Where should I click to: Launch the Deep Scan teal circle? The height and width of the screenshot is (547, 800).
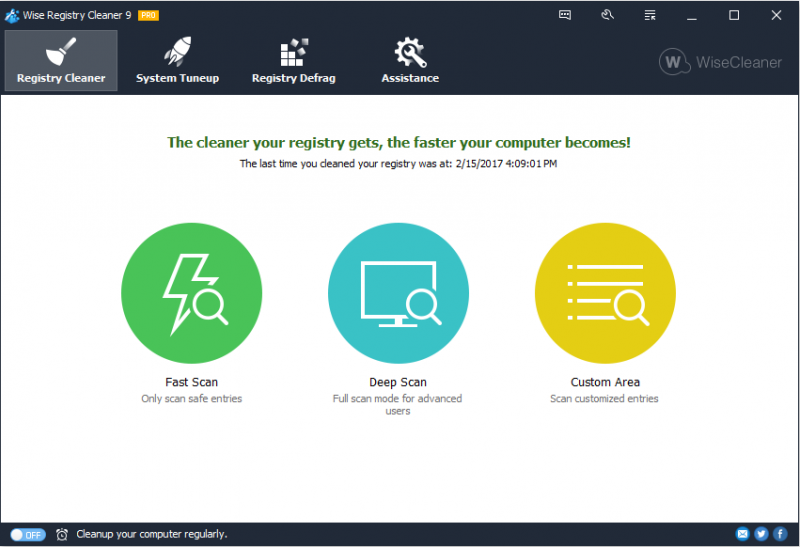[x=398, y=293]
